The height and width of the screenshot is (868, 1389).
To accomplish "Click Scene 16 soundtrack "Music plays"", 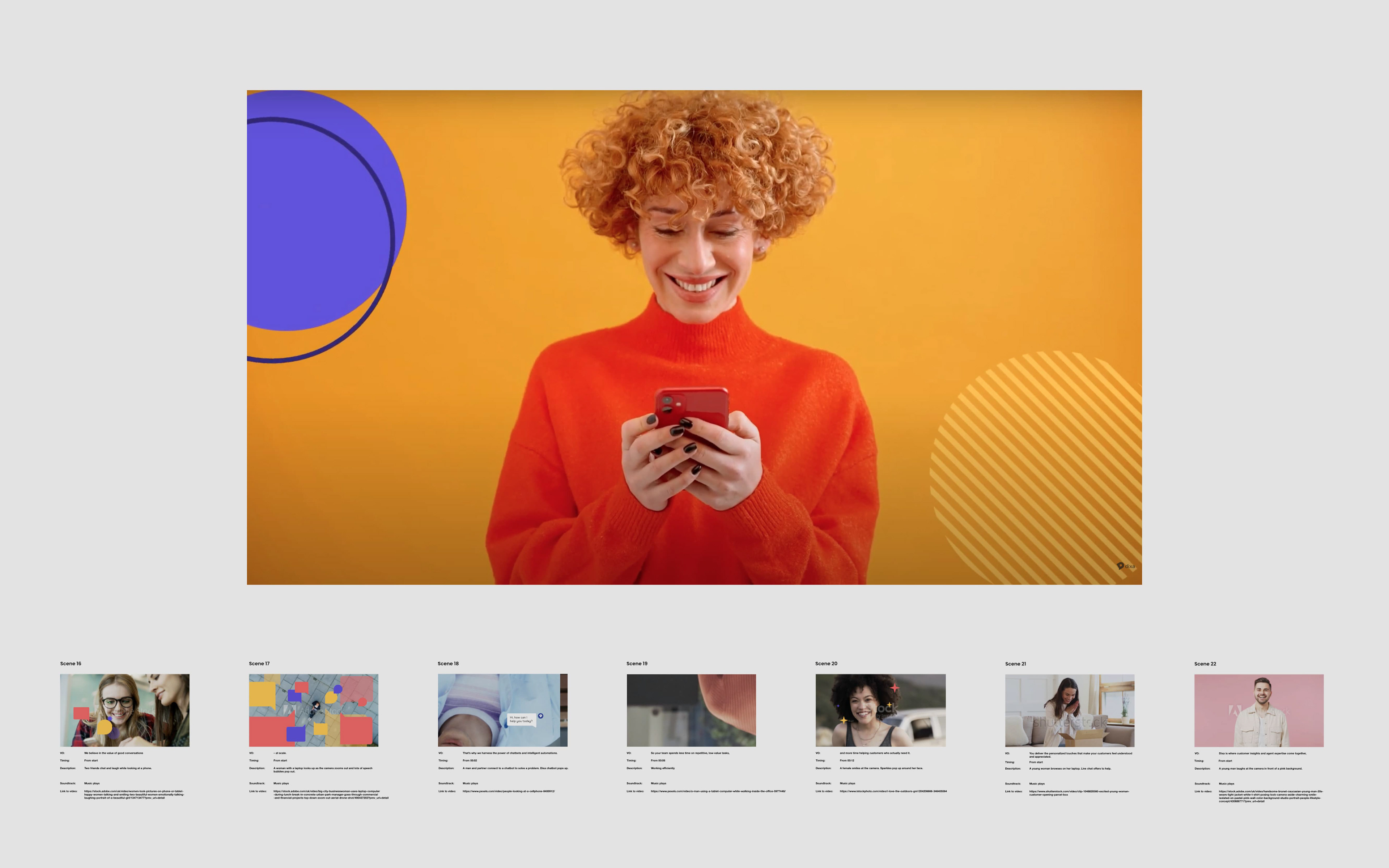I will click(92, 784).
